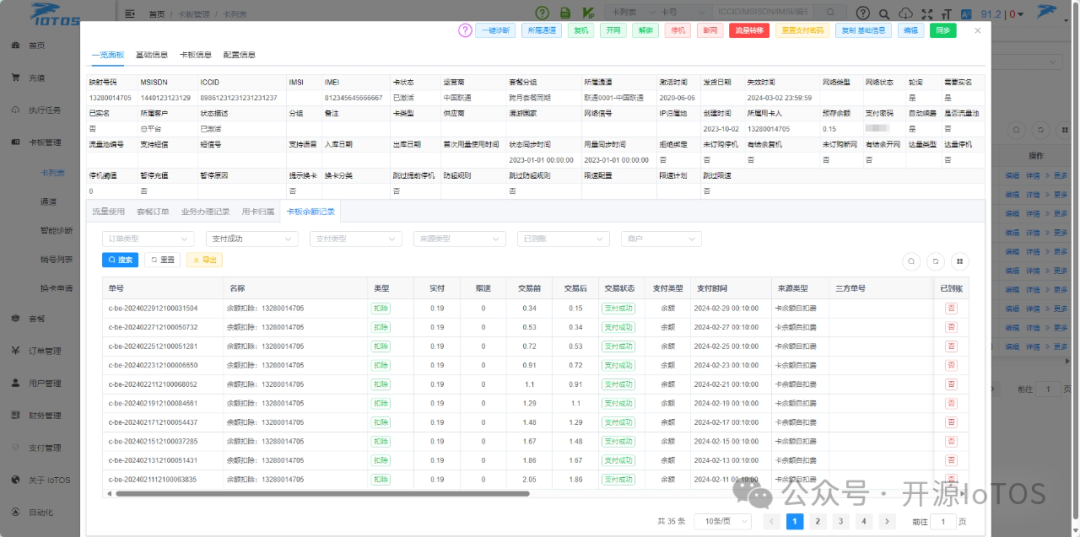1080x537 pixels.
Task: Click the green 同步 sync button
Action: (x=943, y=30)
